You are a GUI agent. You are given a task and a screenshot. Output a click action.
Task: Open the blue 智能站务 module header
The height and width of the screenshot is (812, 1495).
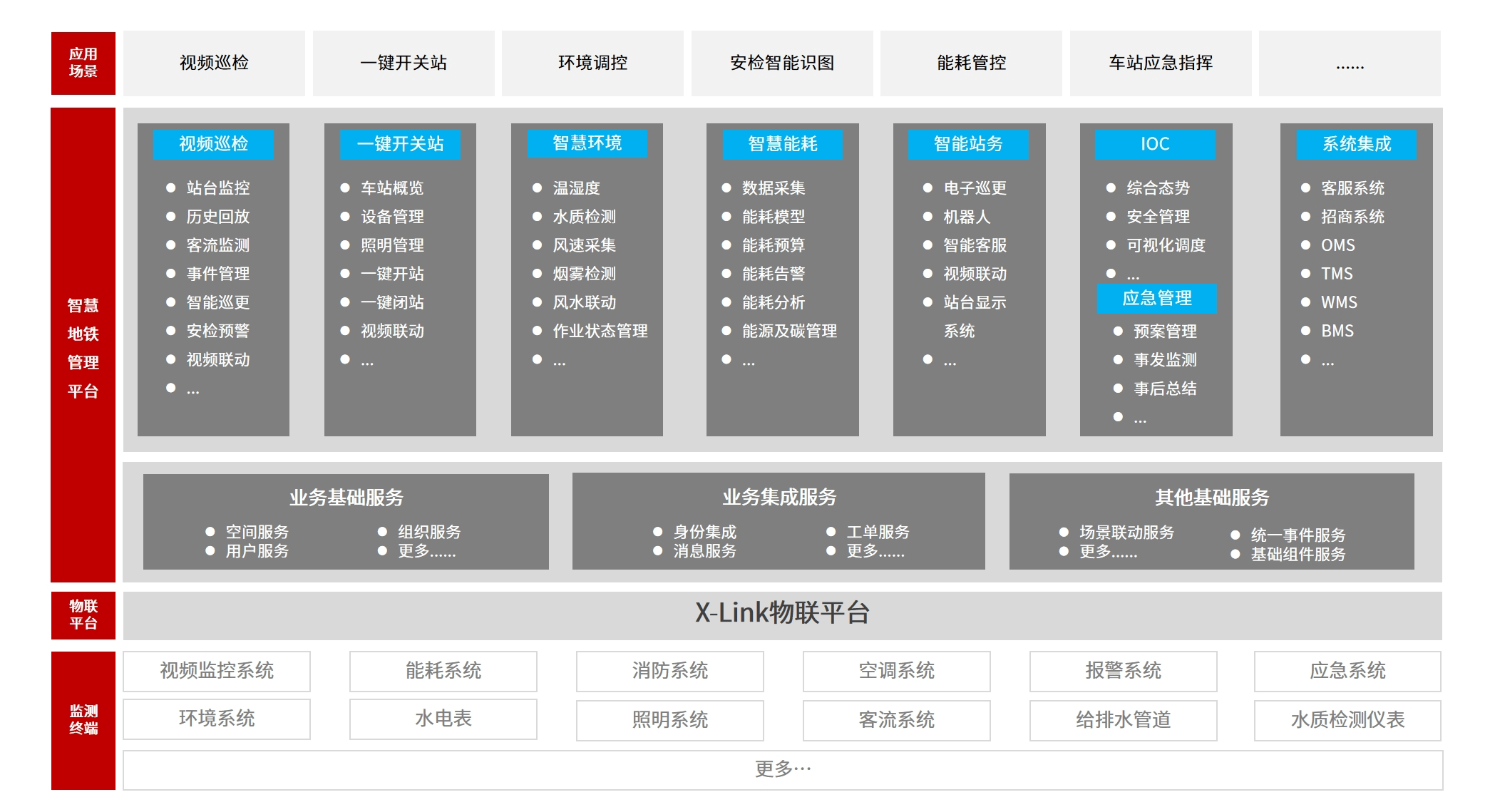tap(968, 144)
